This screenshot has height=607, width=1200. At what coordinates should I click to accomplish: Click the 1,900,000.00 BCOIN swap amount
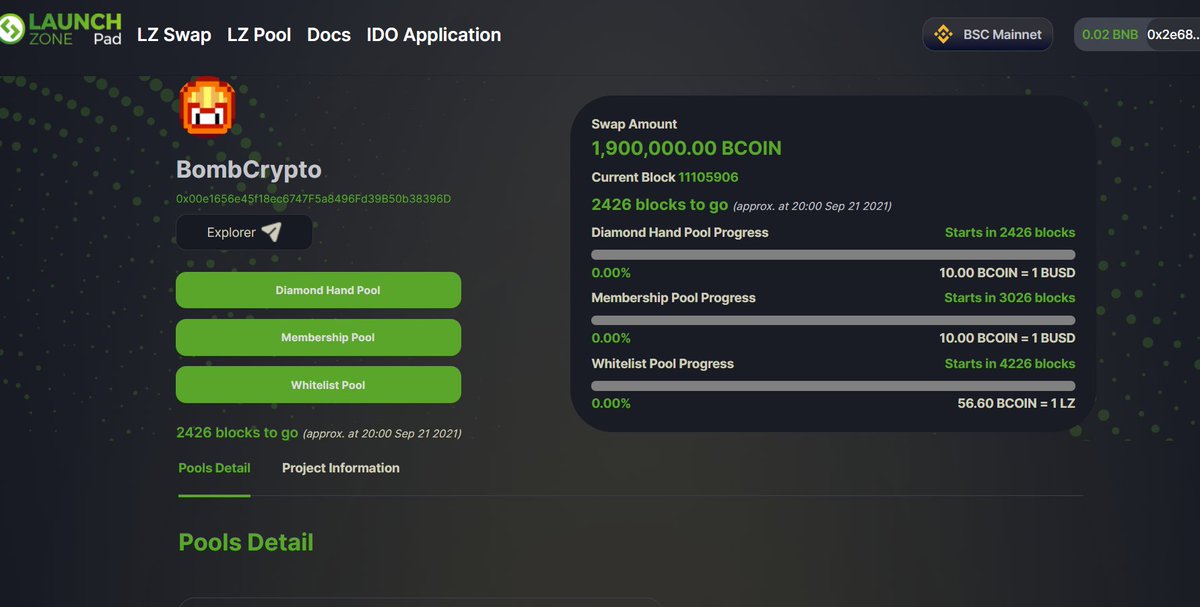coord(687,148)
